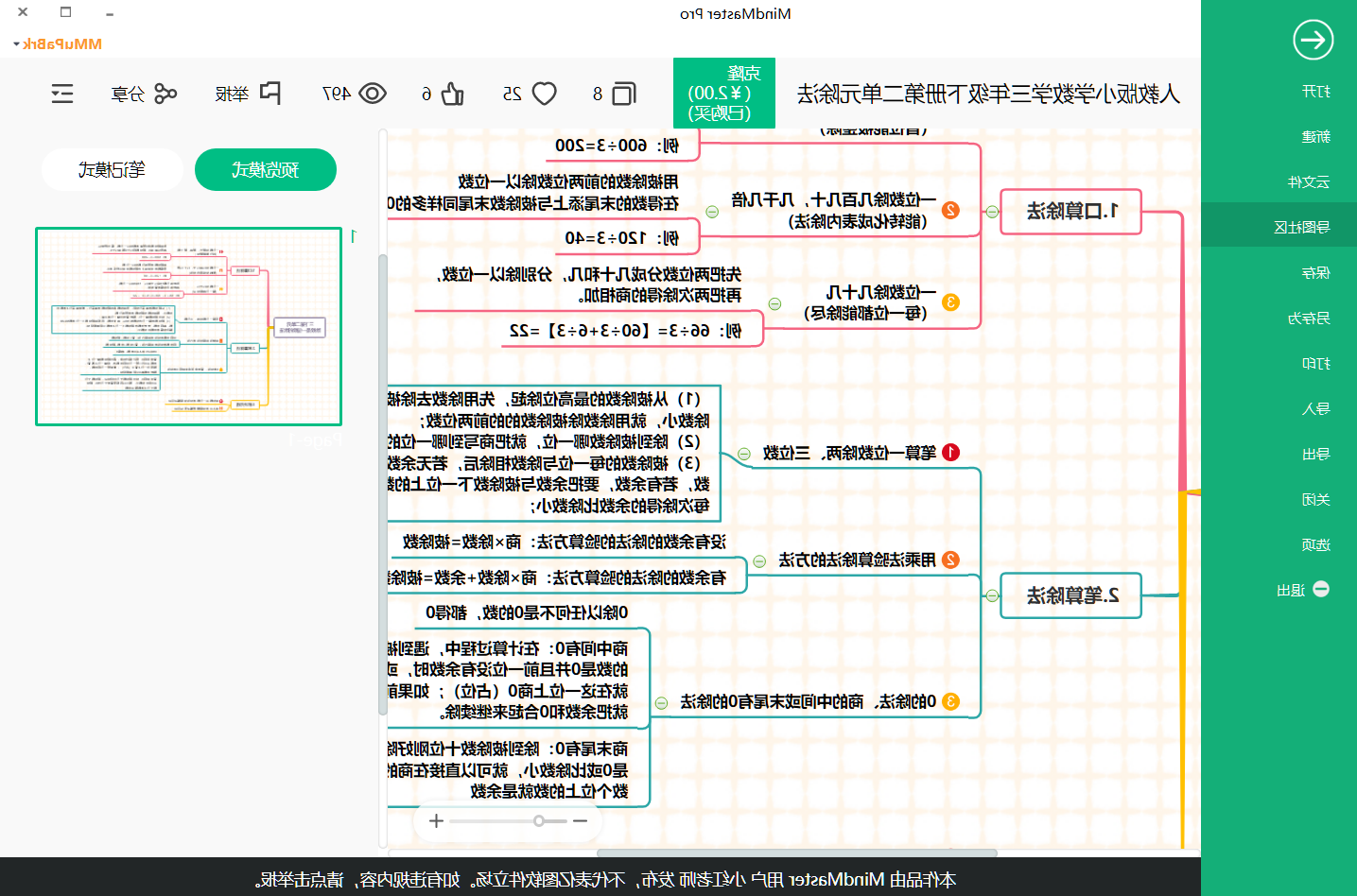
Task: Collapse the 用乘法验算除法的方法 node
Action: point(759,561)
